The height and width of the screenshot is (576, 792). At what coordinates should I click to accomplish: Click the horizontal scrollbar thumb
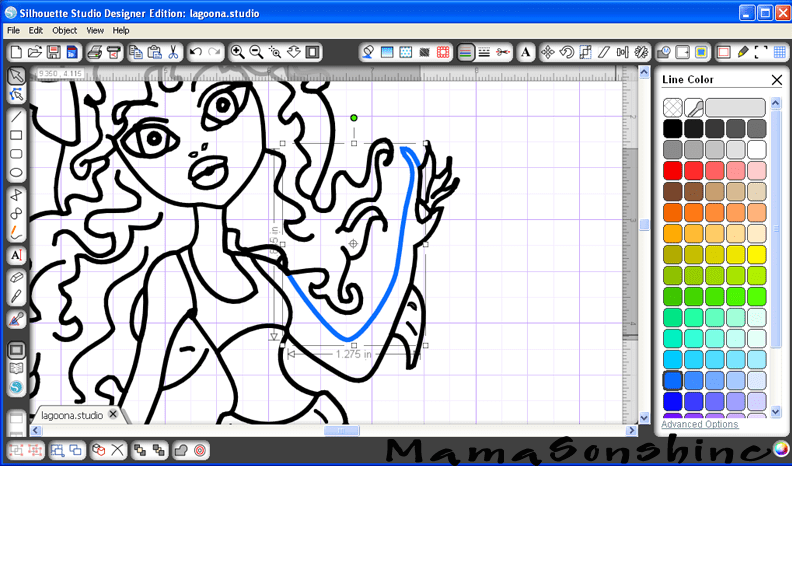coord(342,431)
